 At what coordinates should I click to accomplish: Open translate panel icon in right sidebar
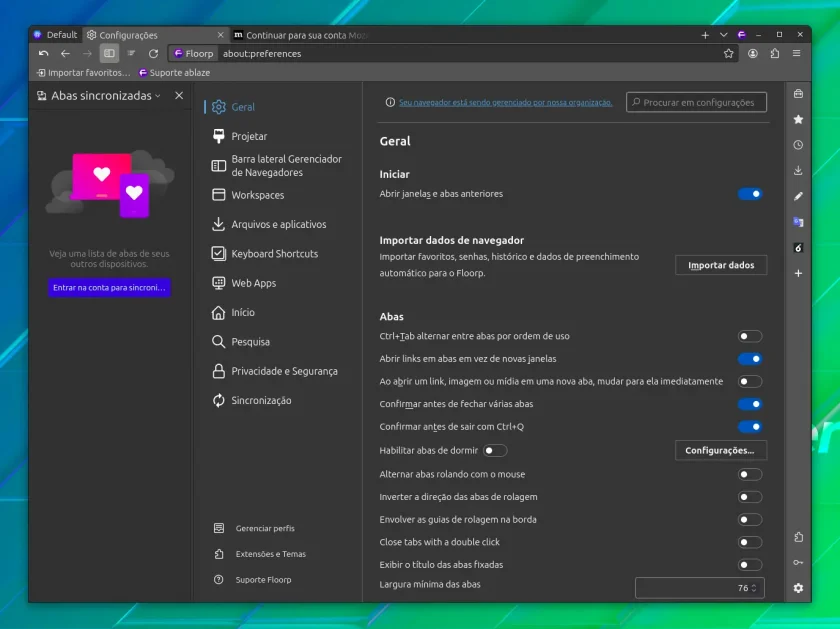point(798,222)
